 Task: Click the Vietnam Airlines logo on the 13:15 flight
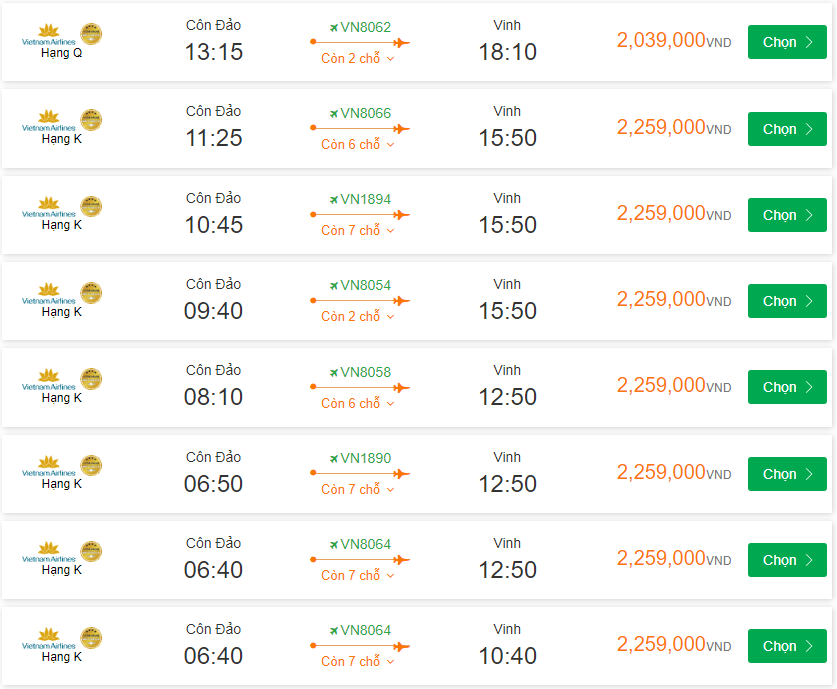pyautogui.click(x=49, y=35)
